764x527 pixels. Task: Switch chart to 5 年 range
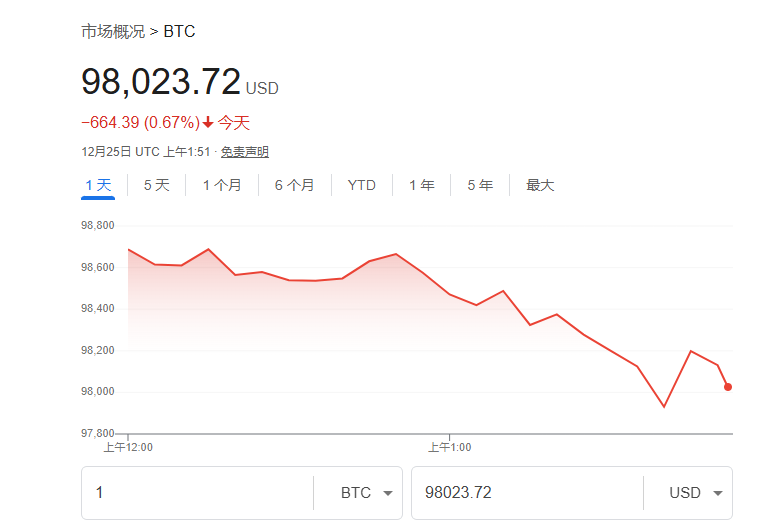pyautogui.click(x=479, y=185)
